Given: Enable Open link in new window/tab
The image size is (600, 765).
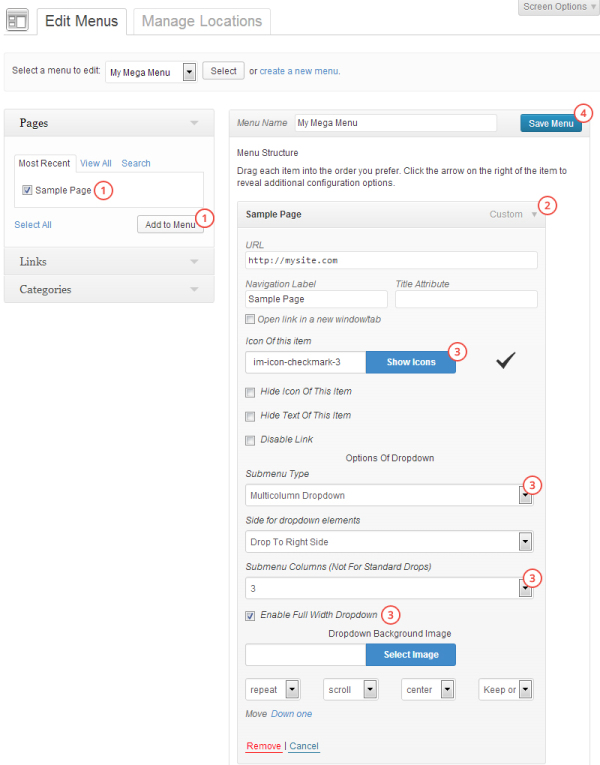Looking at the screenshot, I should (250, 319).
